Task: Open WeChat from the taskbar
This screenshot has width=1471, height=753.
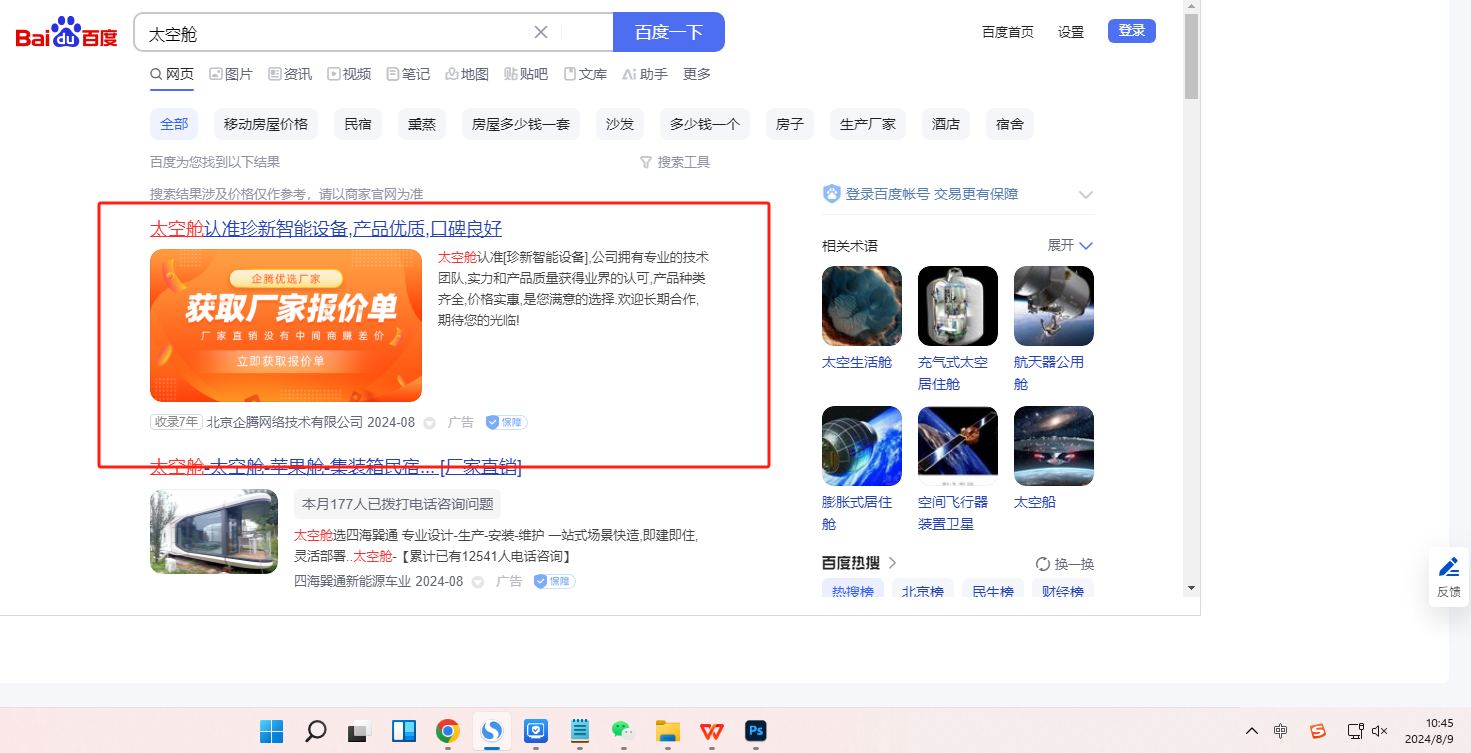Action: 623,731
